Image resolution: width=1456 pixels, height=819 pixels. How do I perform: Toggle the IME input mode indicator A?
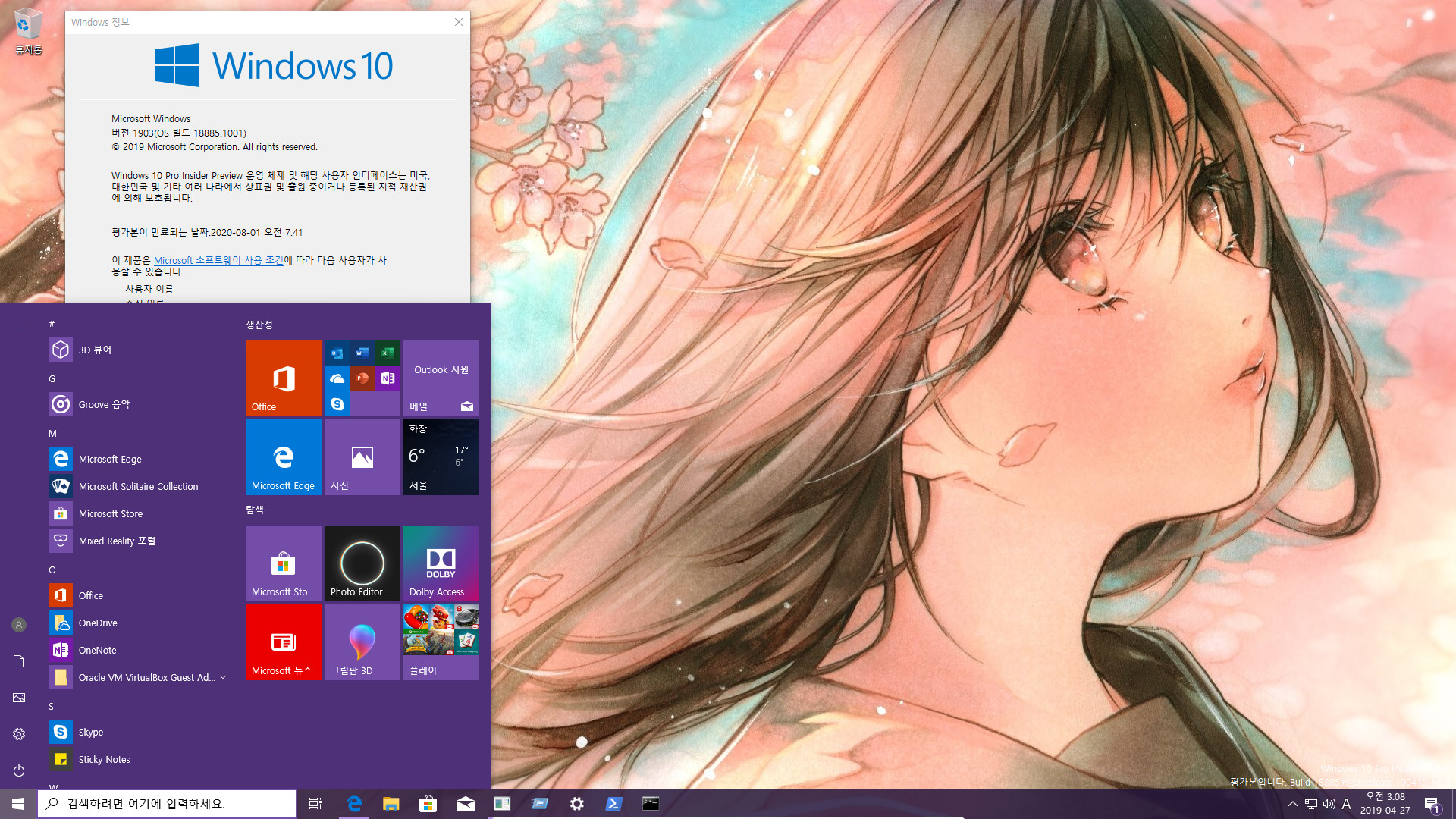[1347, 804]
